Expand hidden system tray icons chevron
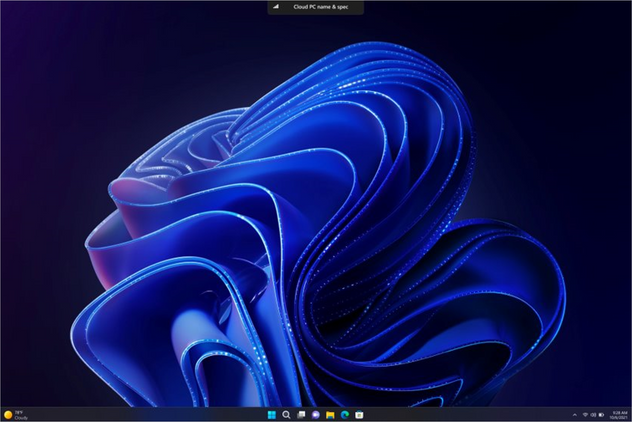Screen dimensions: 632x422 point(574,414)
